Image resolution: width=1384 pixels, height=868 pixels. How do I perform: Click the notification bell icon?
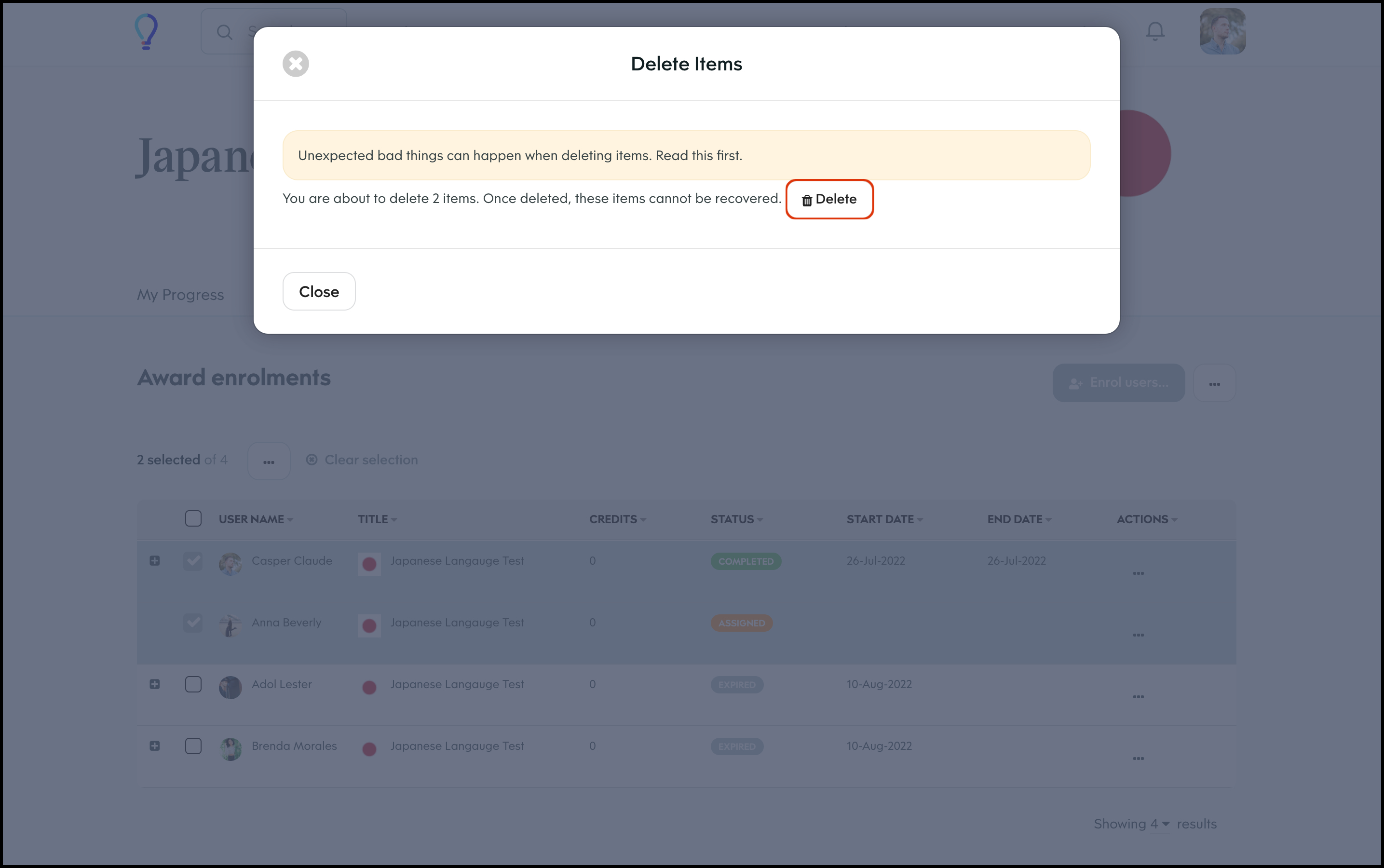click(x=1155, y=31)
